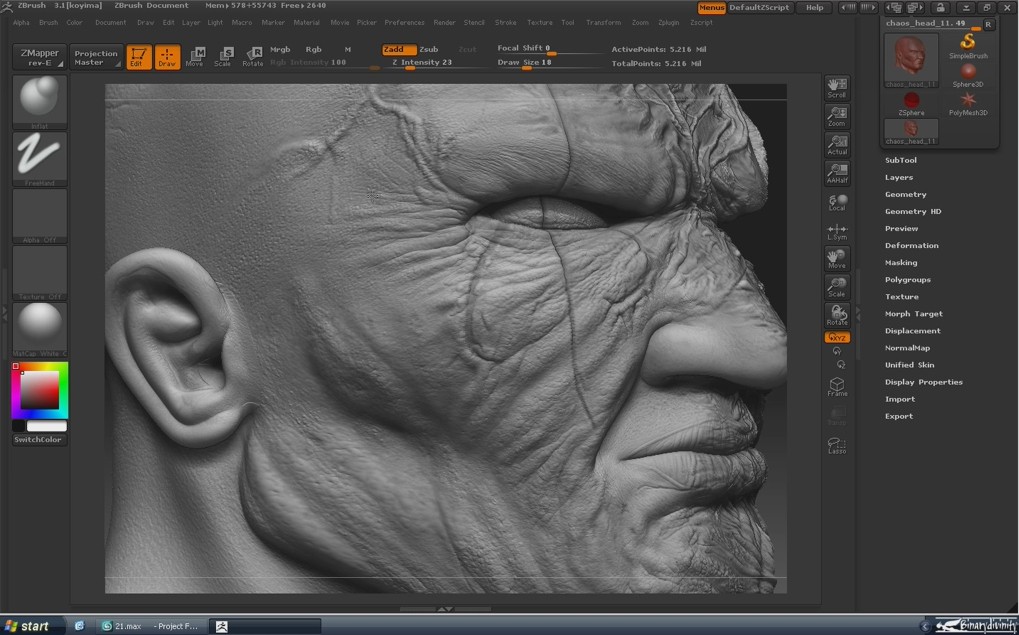Open the Texture Off slot
Image resolution: width=1019 pixels, height=635 pixels.
tap(40, 272)
